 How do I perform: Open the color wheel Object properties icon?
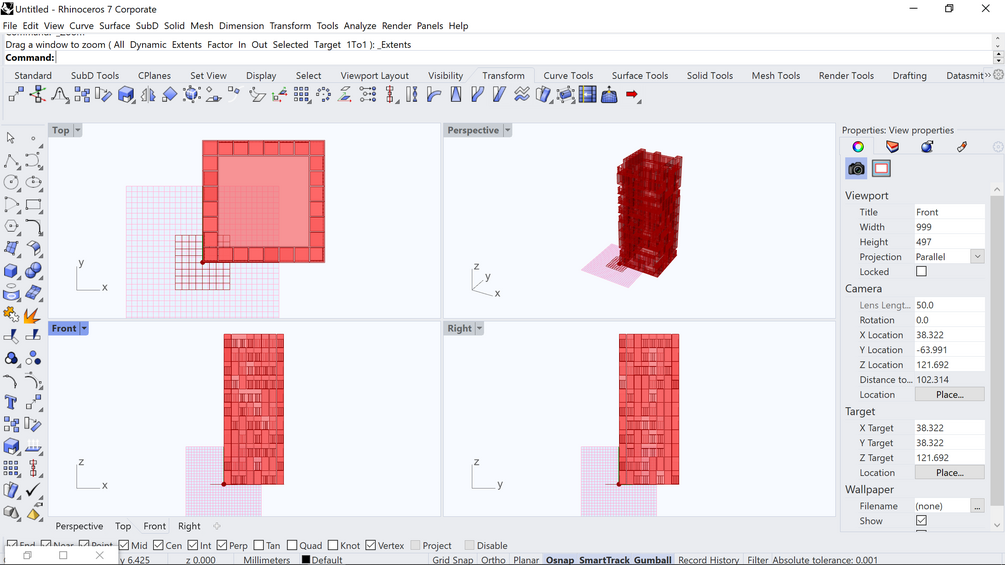[858, 147]
